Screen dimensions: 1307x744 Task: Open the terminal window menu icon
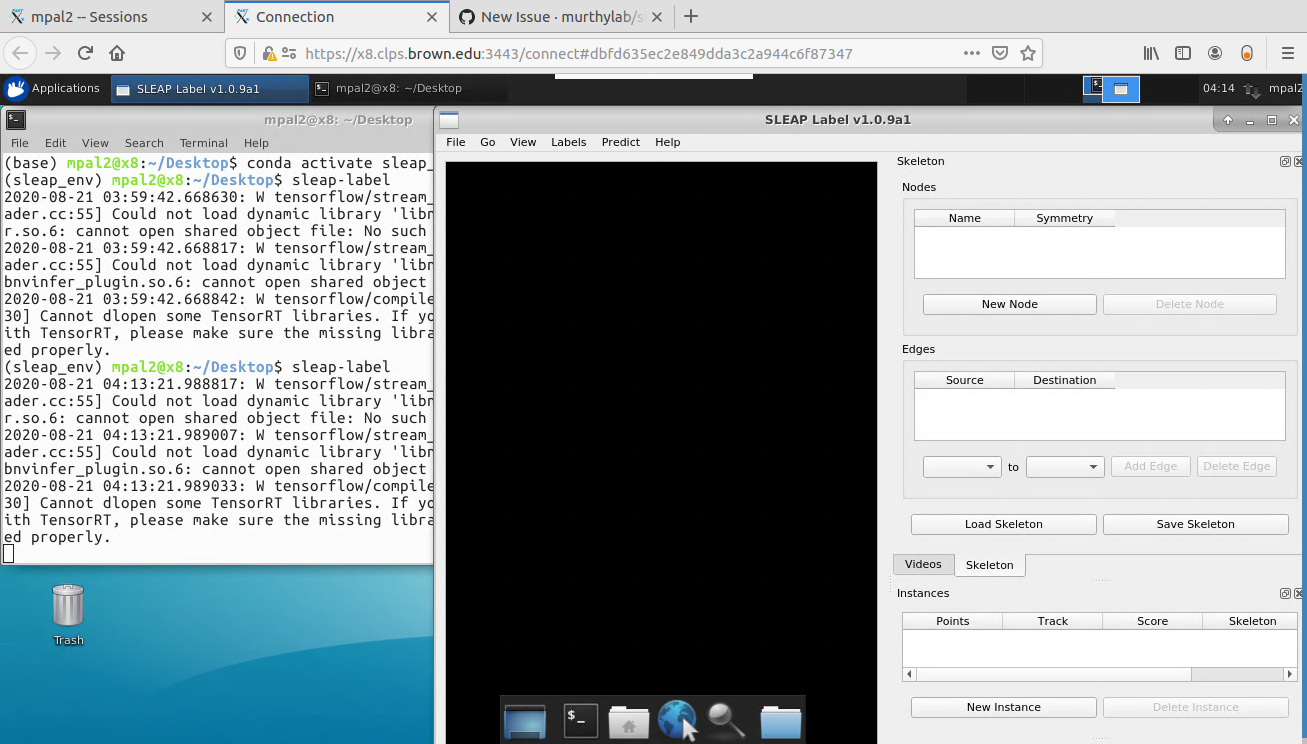click(15, 120)
